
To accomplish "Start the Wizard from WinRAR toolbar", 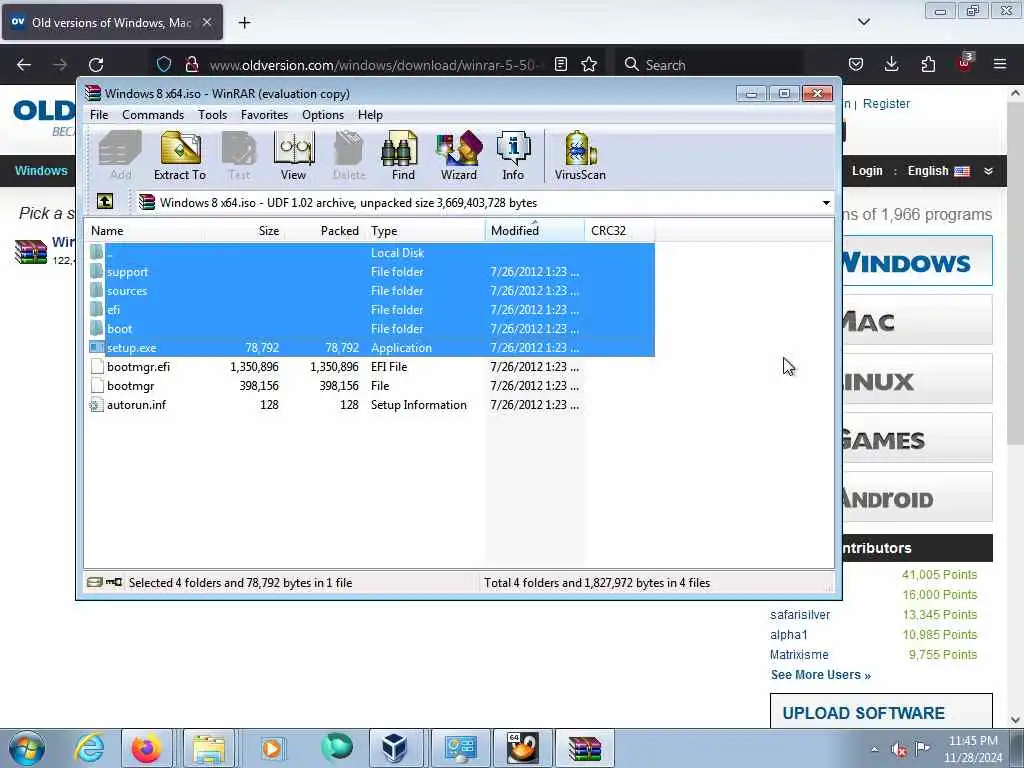I will pos(459,155).
